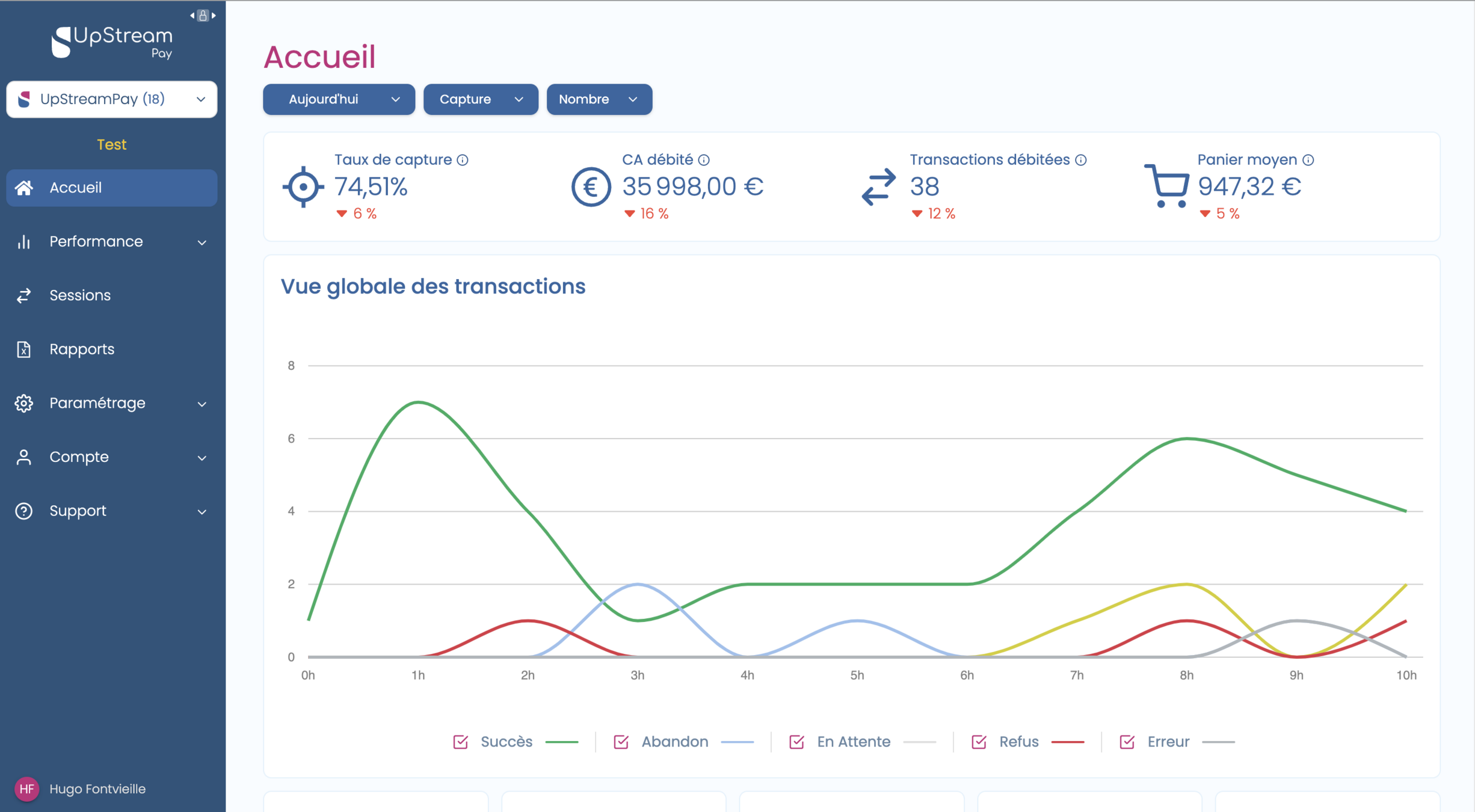This screenshot has height=812, width=1475.
Task: Click the info icon next to Panier moyen
Action: click(1308, 160)
